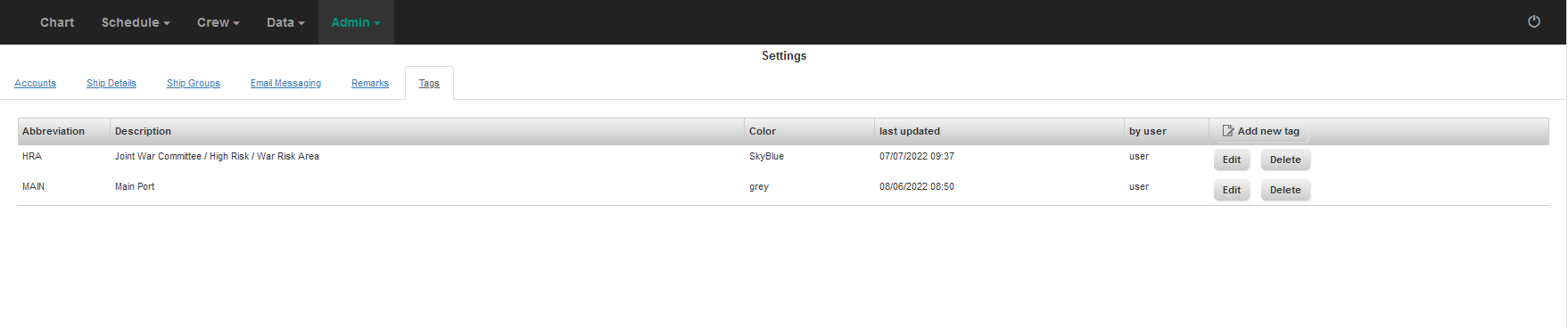Go to the Chart page
Viewport: 1568px width, 328px height.
[57, 22]
